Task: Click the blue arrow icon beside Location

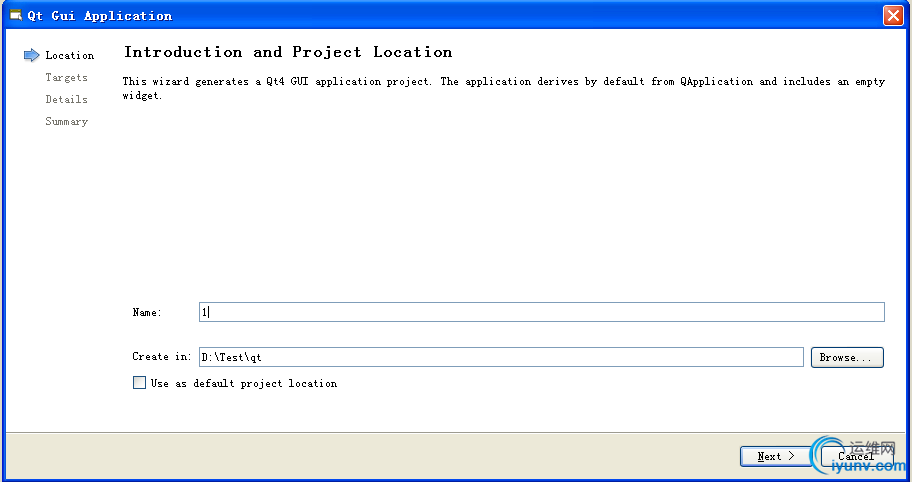Action: [x=31, y=55]
